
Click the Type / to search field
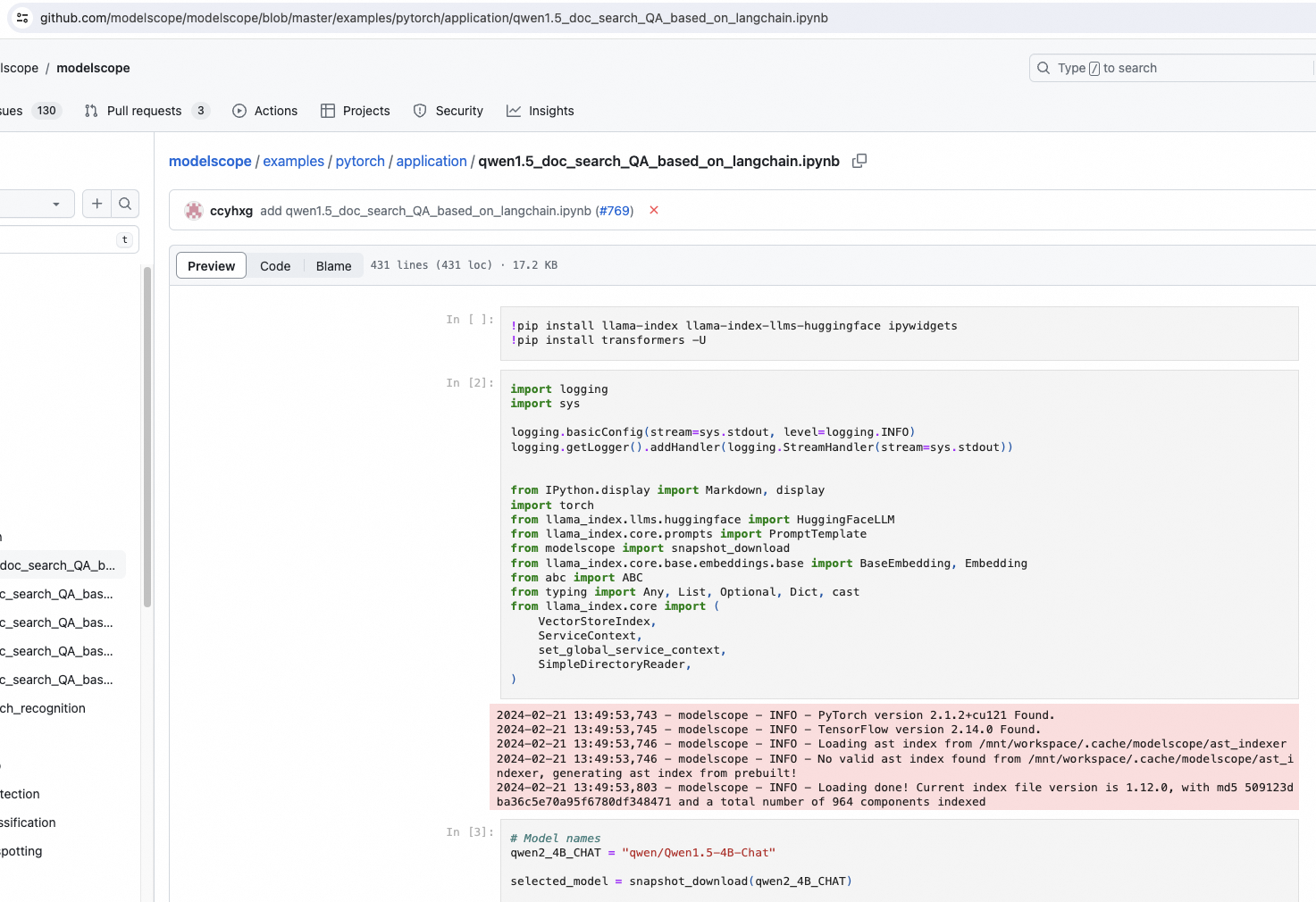click(x=1172, y=68)
